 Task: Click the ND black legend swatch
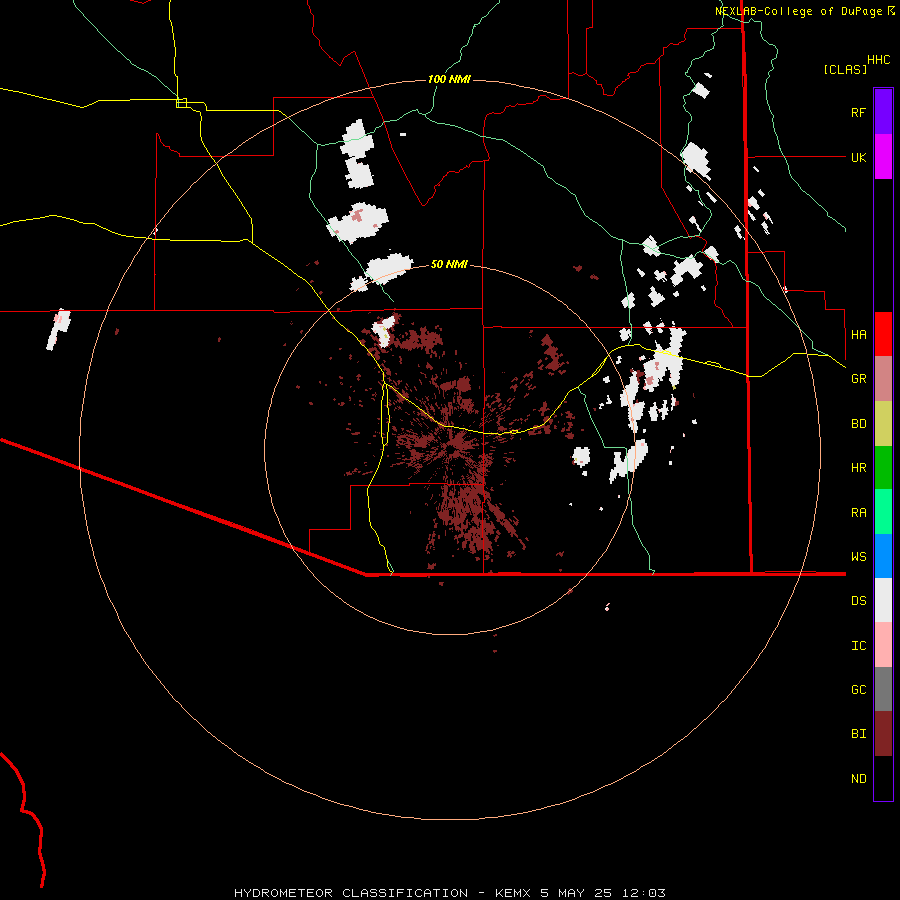coord(883,778)
